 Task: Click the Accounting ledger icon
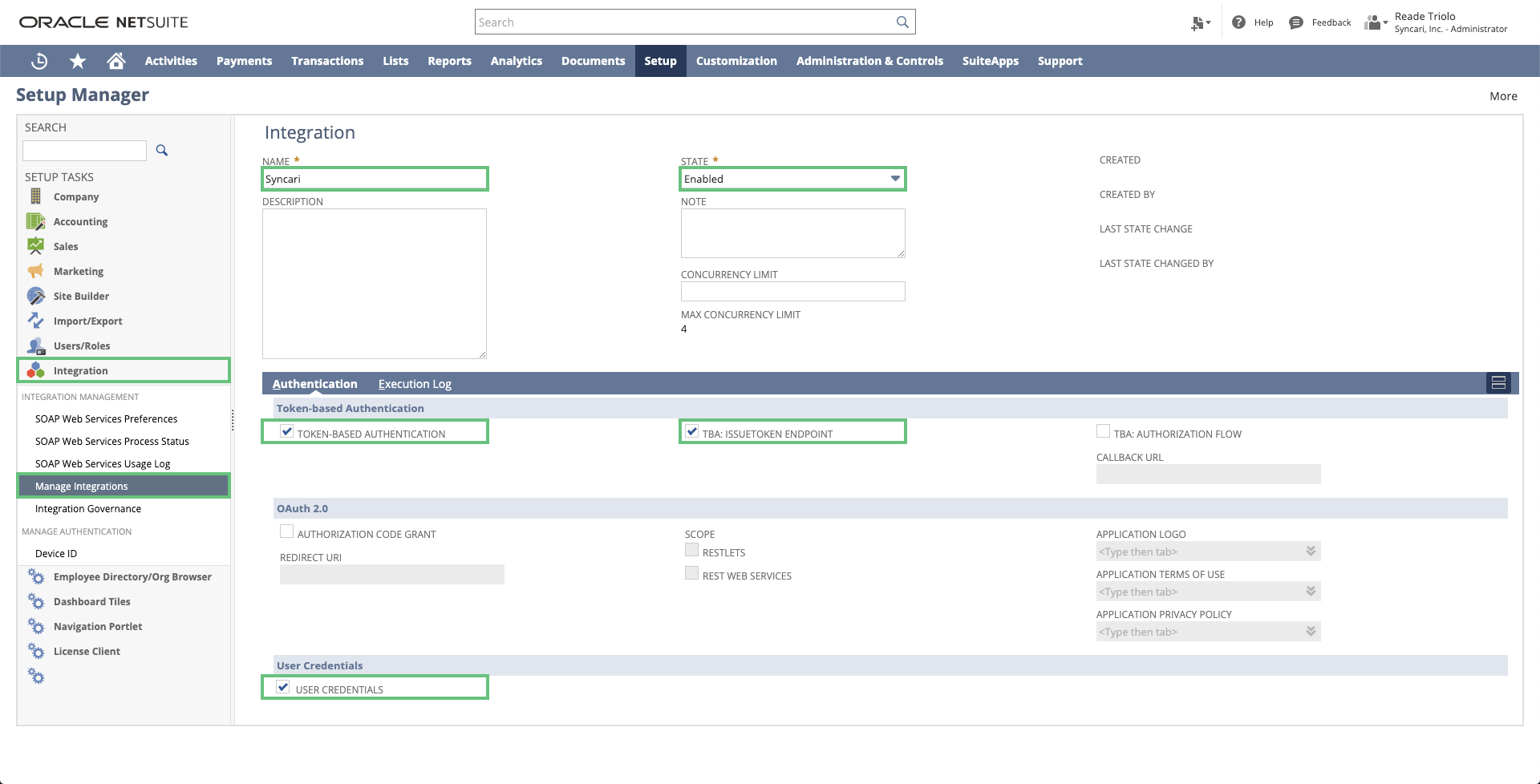tap(35, 221)
